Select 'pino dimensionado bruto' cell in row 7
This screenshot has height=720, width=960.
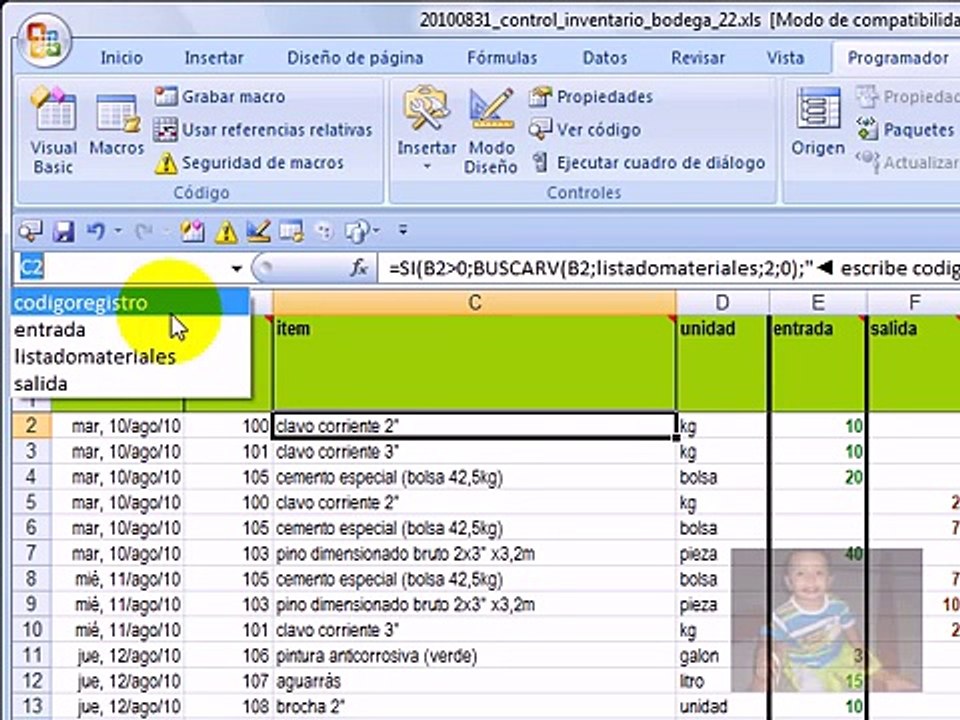[474, 554]
